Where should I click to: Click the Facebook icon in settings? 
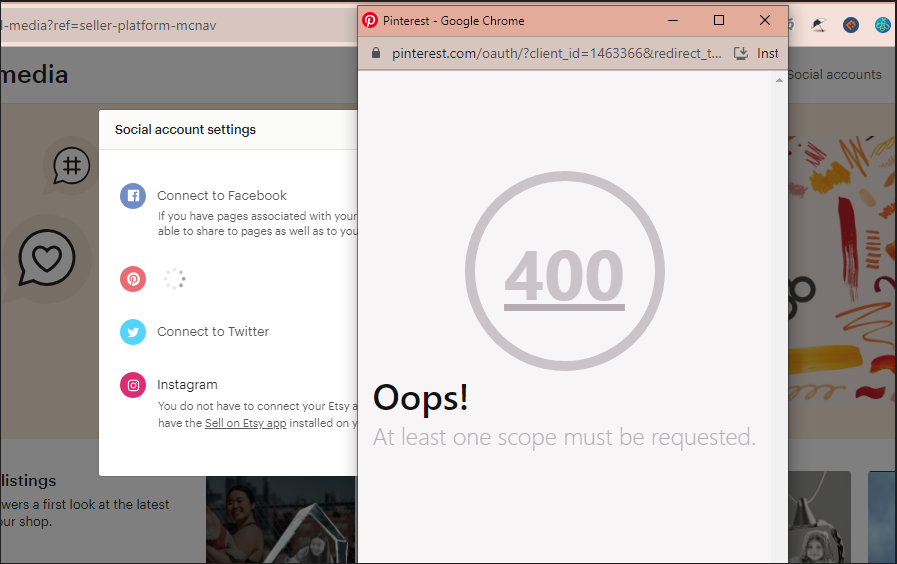(x=133, y=196)
